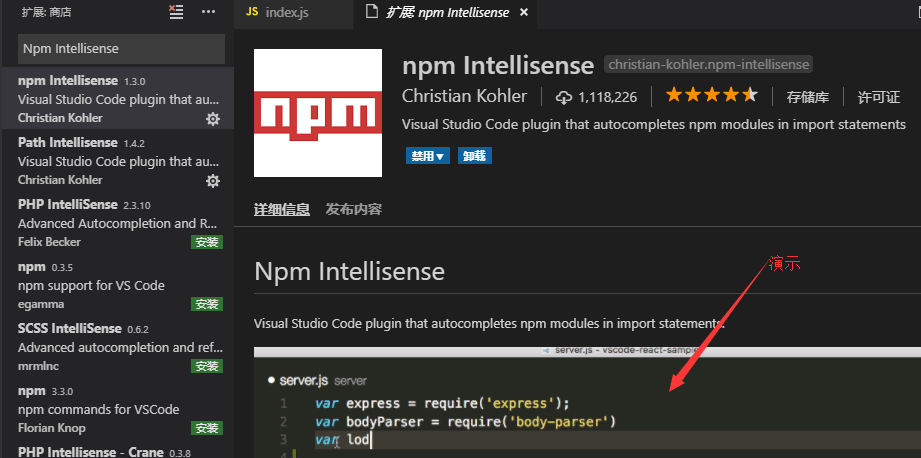The height and width of the screenshot is (458, 921).
Task: Click the christian-kohler.npm-intellisense identifier badge
Action: click(708, 65)
